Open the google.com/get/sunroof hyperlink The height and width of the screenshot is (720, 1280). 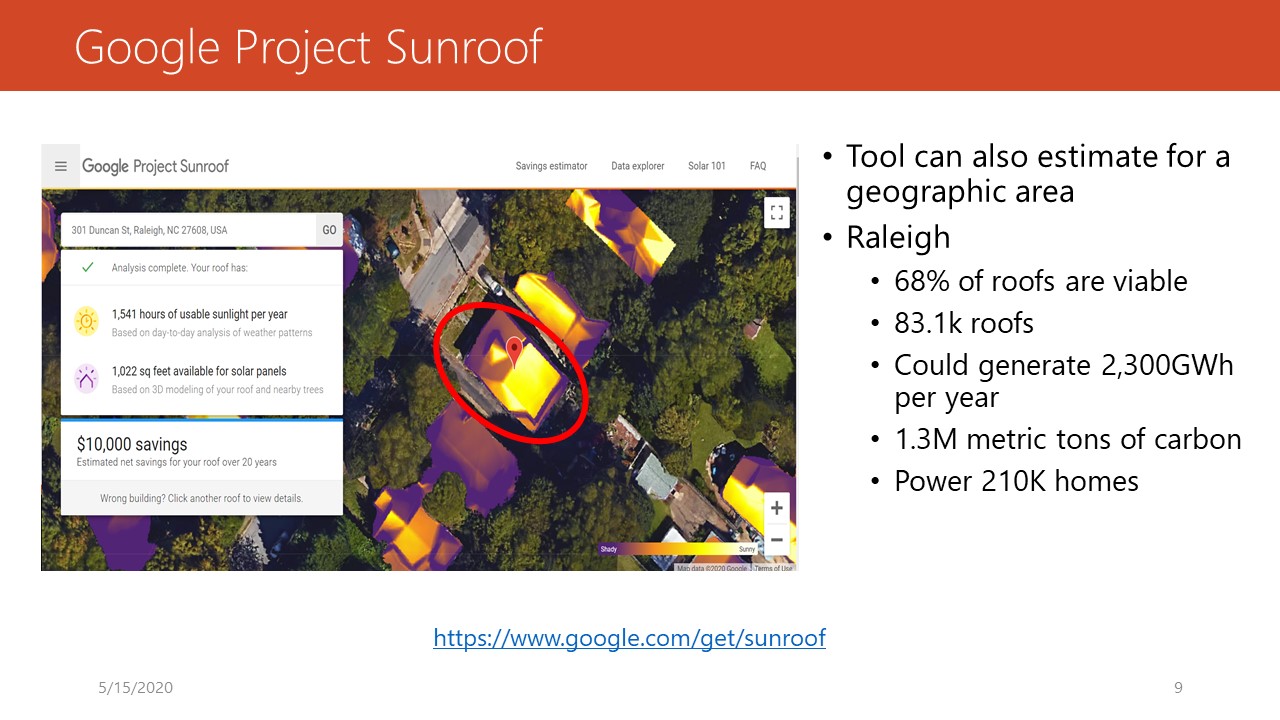click(629, 637)
